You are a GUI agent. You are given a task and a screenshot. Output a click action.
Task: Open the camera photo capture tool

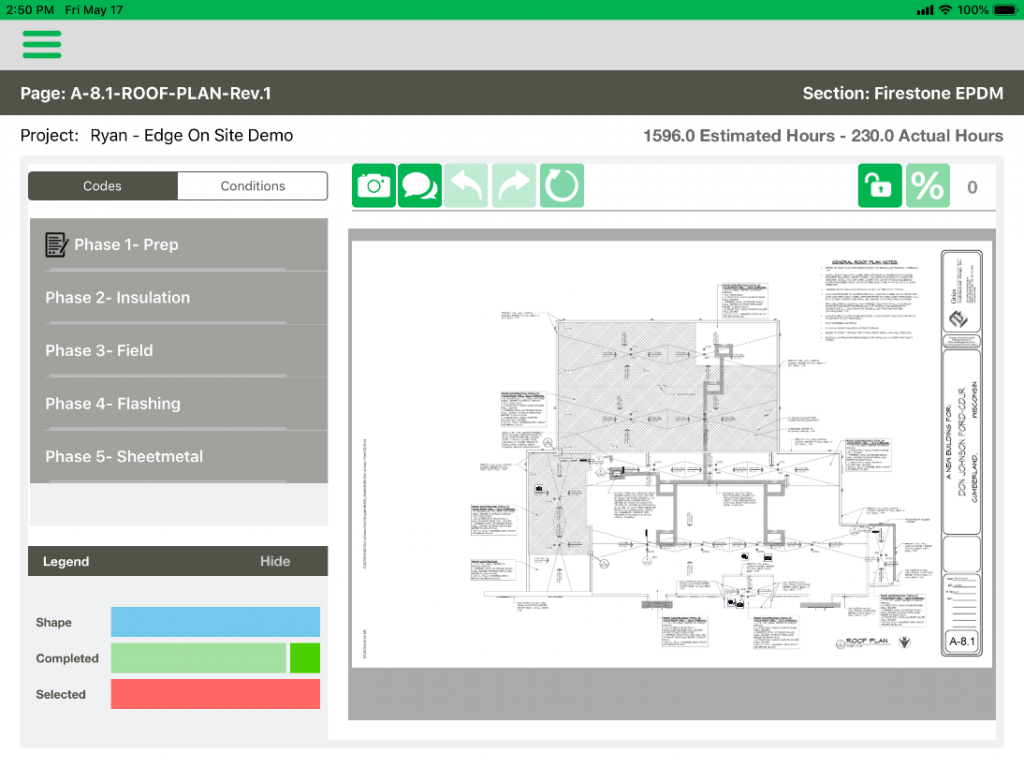pyautogui.click(x=372, y=185)
